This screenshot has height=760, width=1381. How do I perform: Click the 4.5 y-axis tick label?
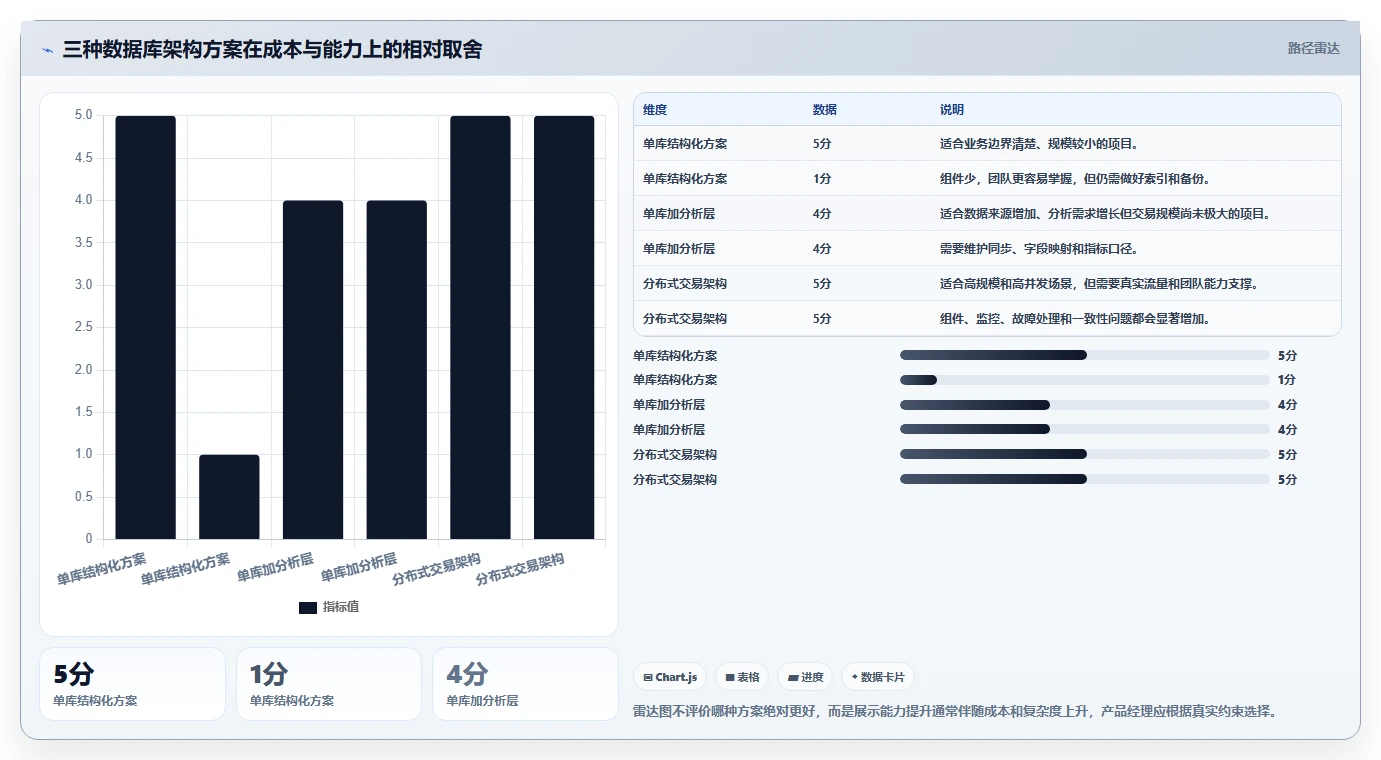point(83,158)
